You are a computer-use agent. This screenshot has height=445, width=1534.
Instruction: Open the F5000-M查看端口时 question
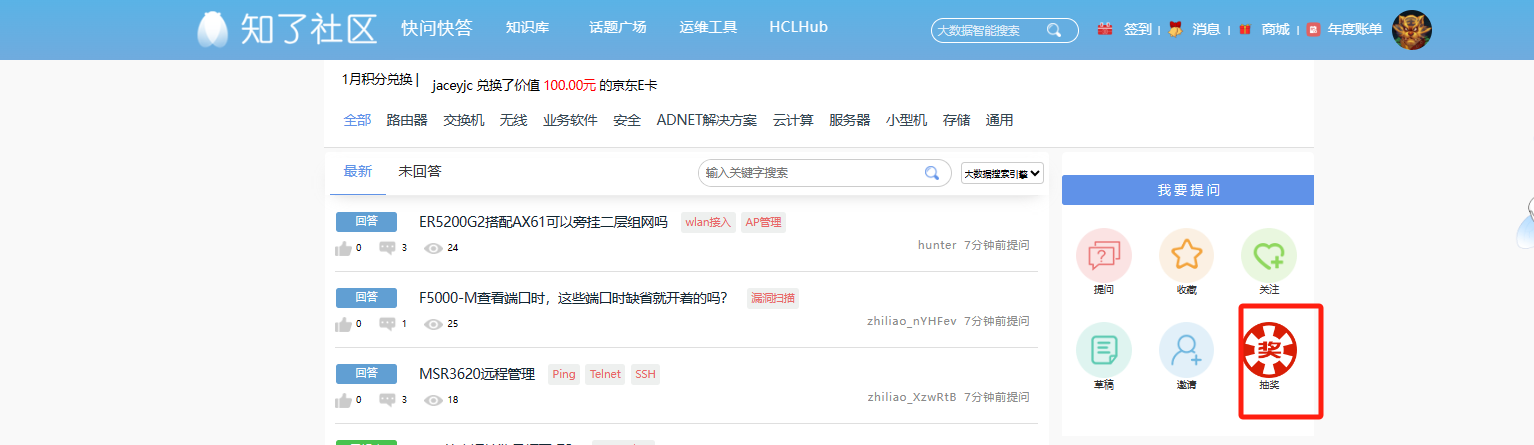(573, 298)
